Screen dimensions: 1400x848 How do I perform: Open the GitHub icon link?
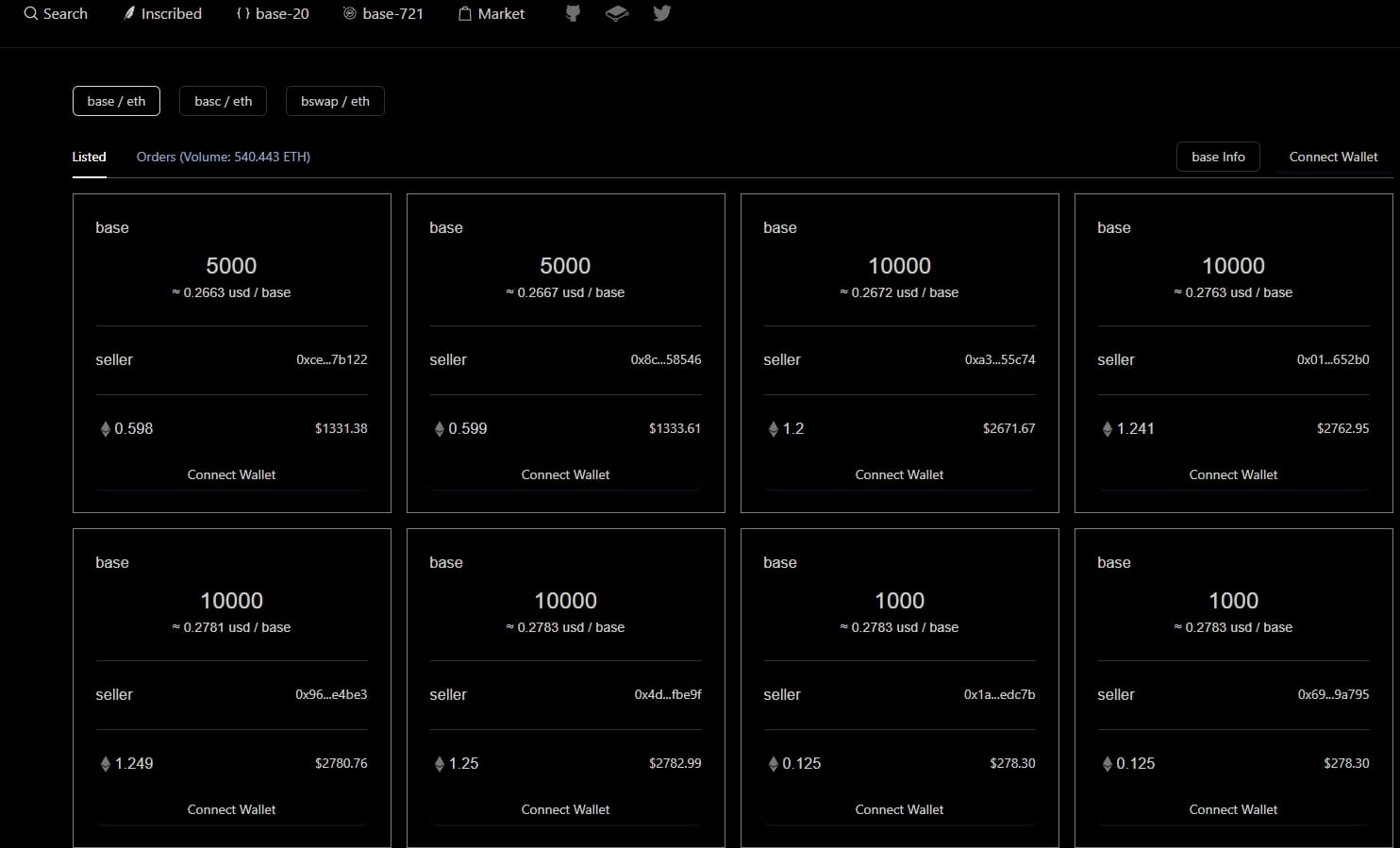click(573, 13)
